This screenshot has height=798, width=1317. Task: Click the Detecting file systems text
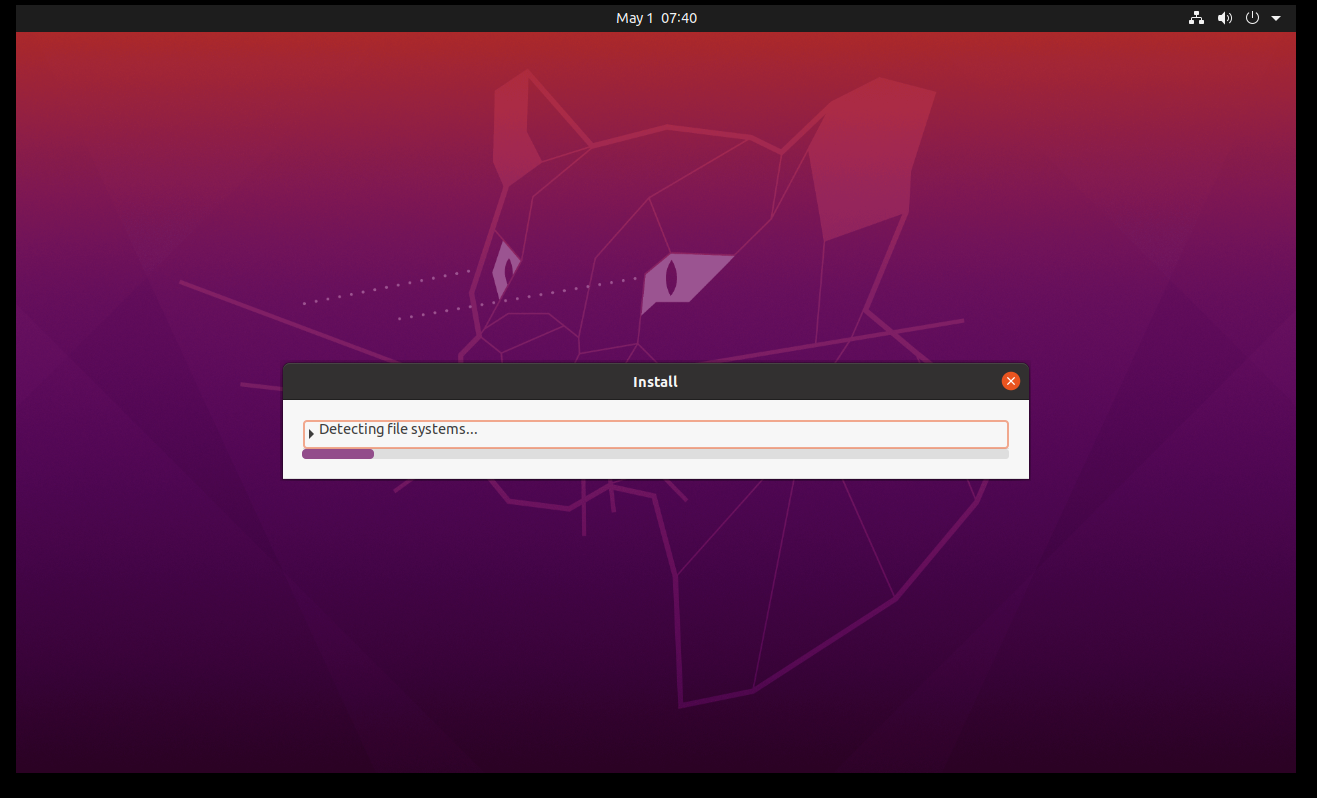pyautogui.click(x=398, y=429)
